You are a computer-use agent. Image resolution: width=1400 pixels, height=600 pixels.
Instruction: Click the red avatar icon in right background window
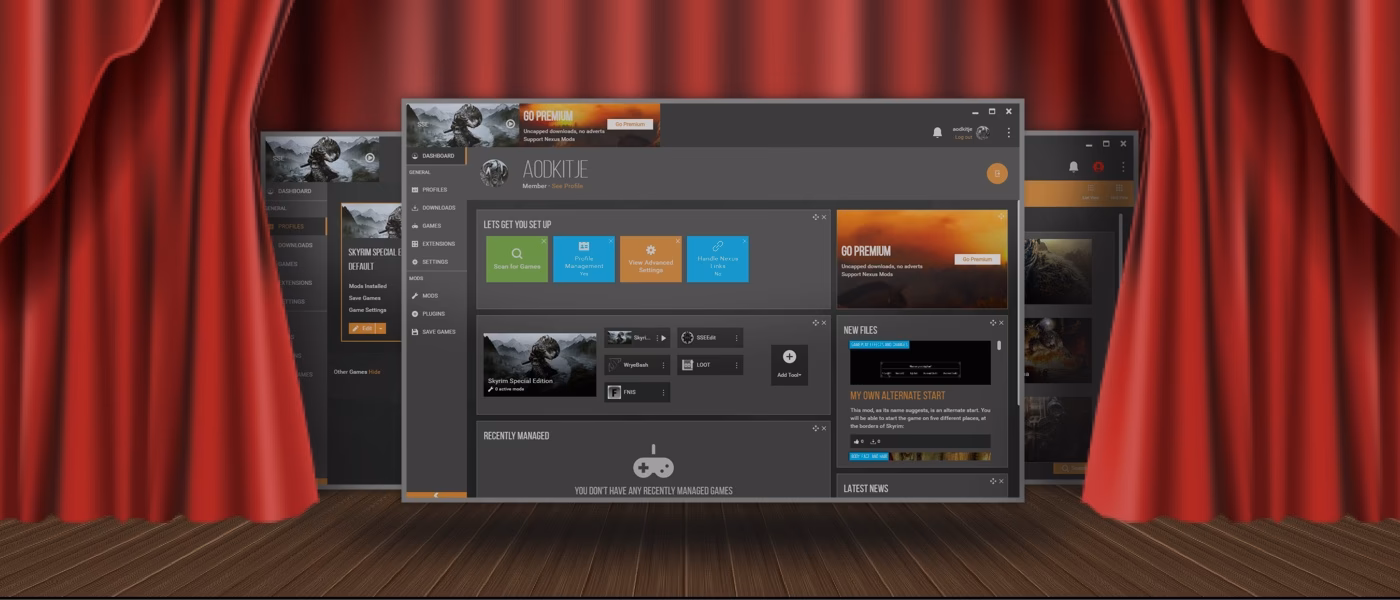pyautogui.click(x=1098, y=167)
